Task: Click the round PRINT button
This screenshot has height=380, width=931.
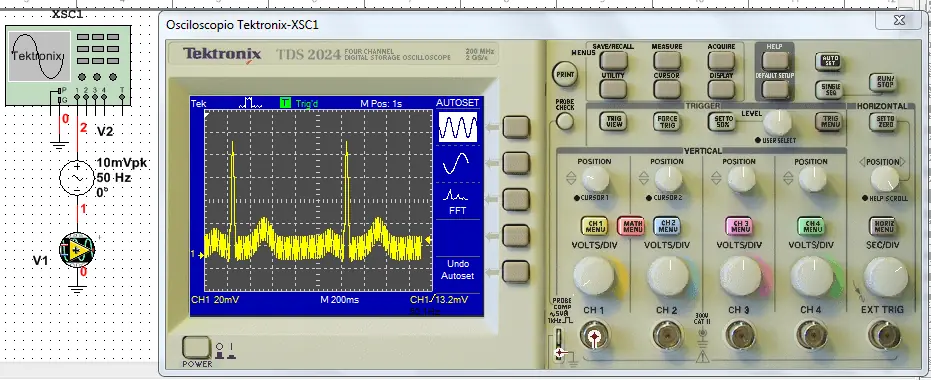Action: 565,75
